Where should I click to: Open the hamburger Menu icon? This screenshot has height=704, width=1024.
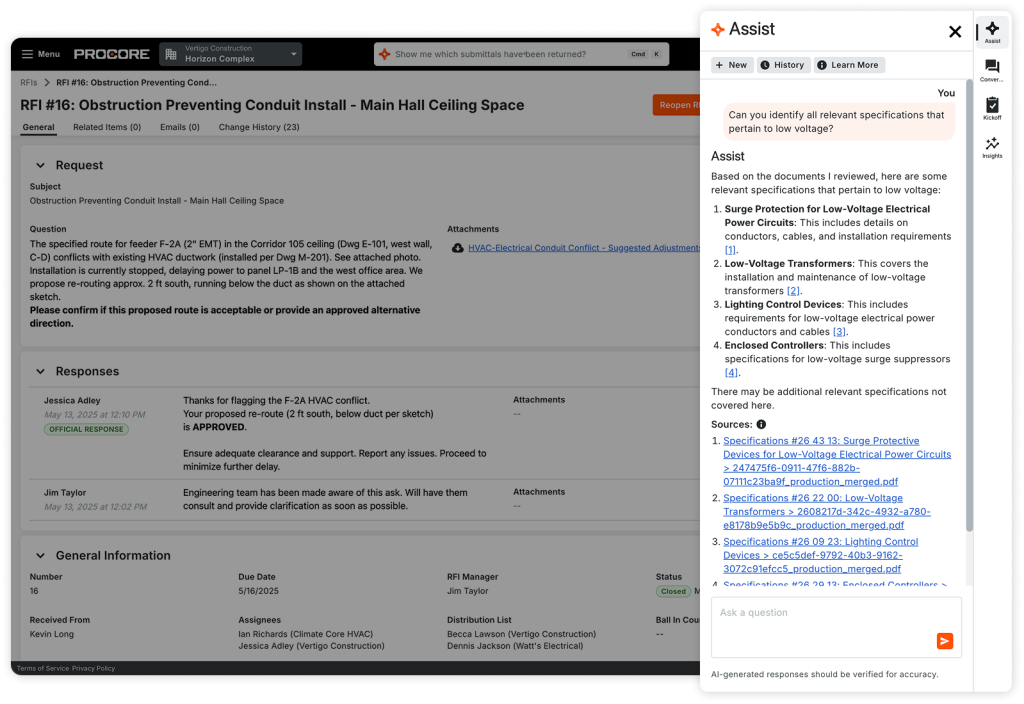point(27,54)
